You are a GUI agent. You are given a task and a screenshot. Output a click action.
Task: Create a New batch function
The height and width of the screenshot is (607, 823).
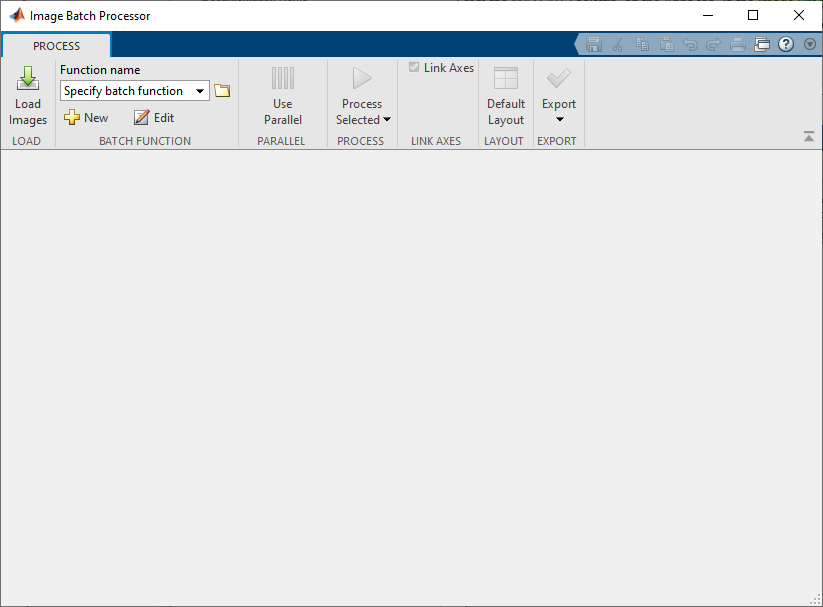(86, 118)
